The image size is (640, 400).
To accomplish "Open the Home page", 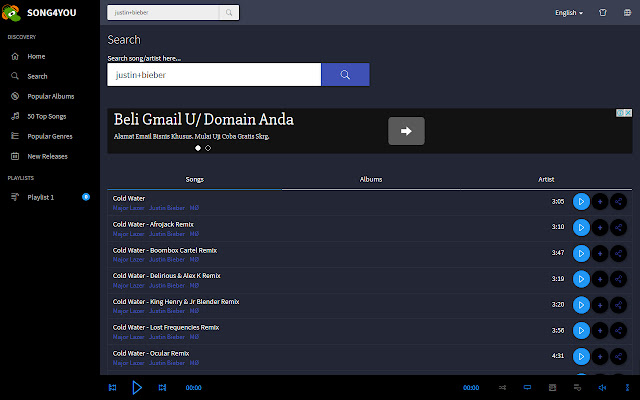I will tap(36, 56).
